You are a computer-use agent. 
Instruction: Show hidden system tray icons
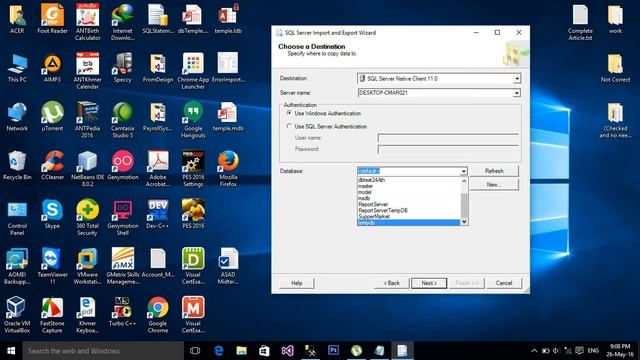coord(534,351)
